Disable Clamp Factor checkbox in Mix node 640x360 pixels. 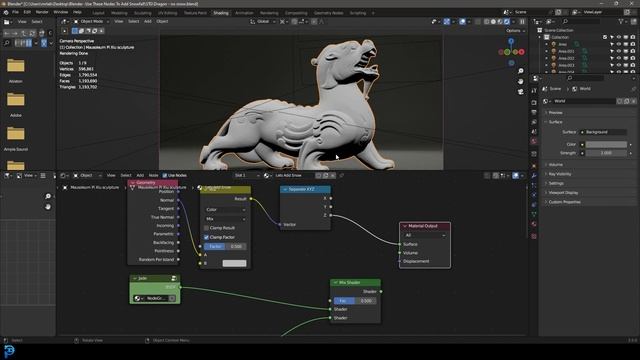[206, 237]
